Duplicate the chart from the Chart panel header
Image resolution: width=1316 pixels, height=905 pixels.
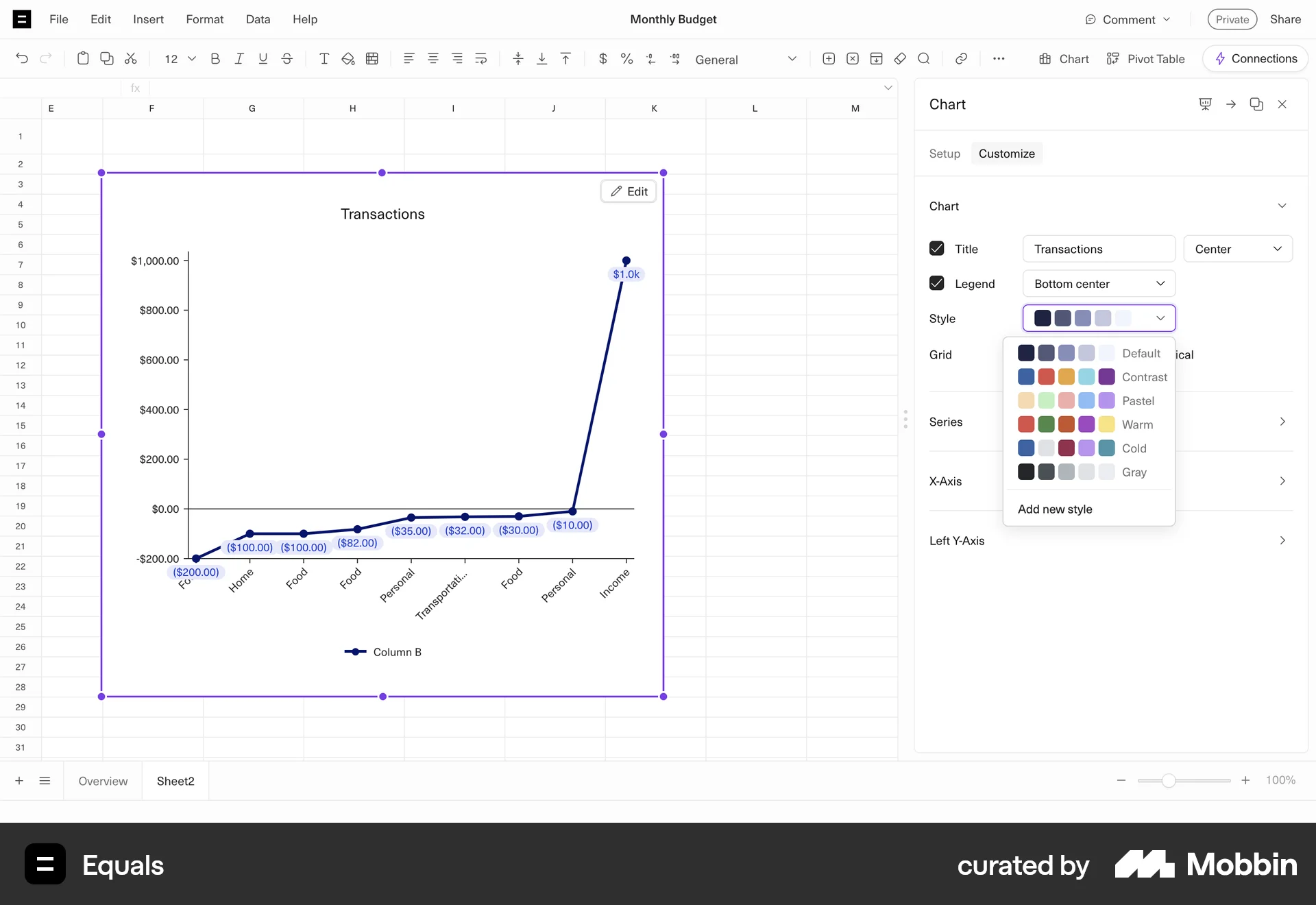(1256, 104)
